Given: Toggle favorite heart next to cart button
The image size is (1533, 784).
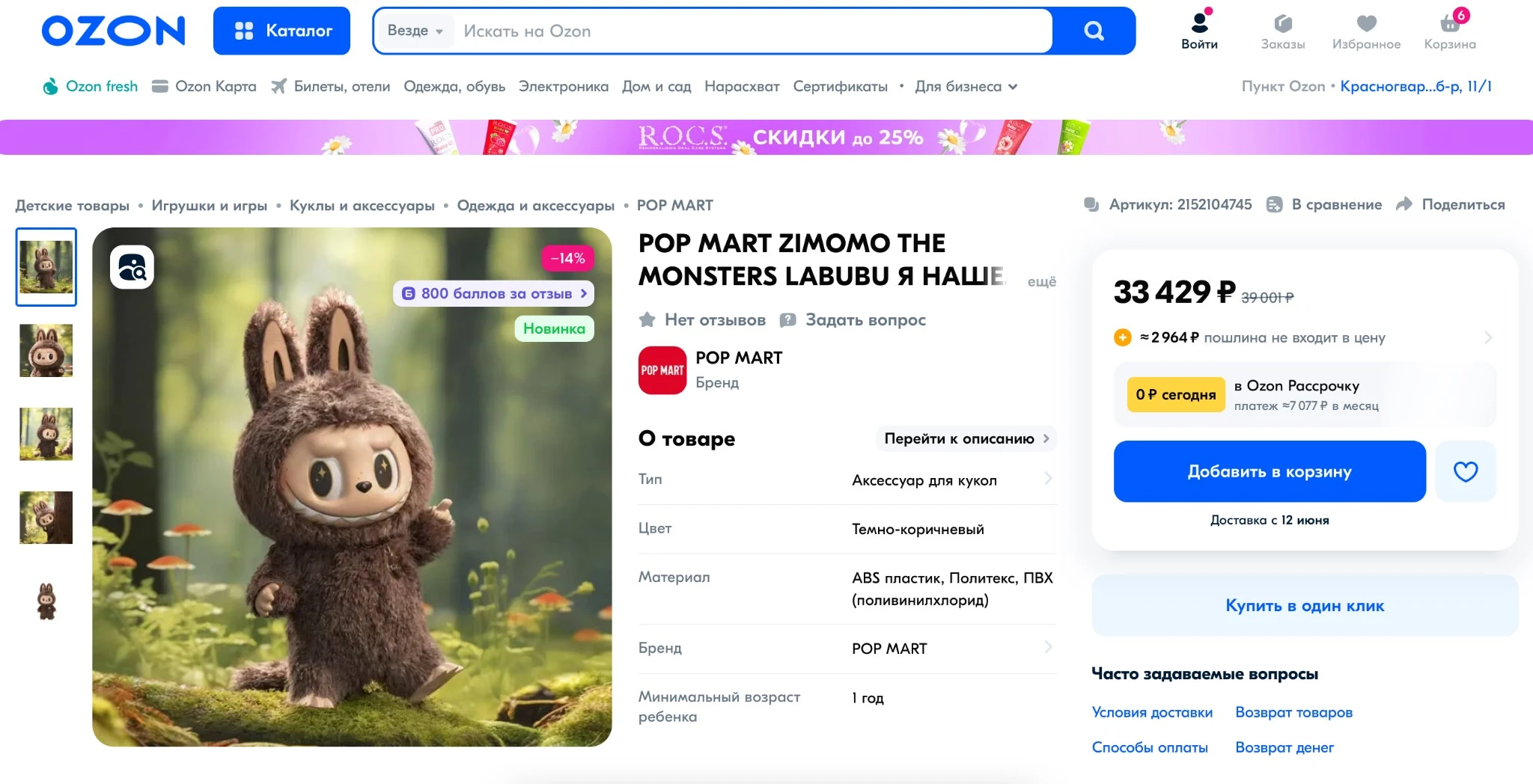Looking at the screenshot, I should pyautogui.click(x=1466, y=471).
